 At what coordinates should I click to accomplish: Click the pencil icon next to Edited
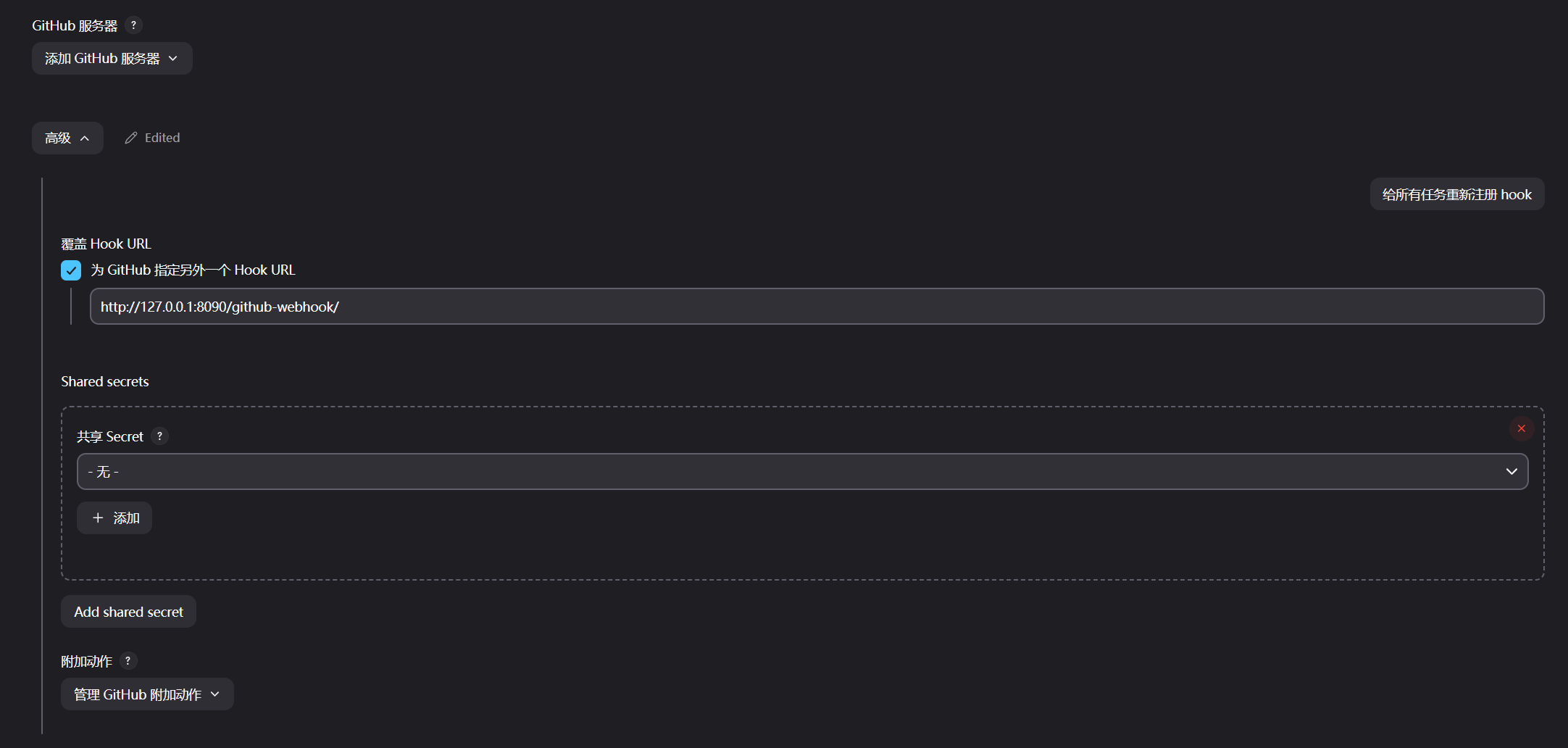131,138
